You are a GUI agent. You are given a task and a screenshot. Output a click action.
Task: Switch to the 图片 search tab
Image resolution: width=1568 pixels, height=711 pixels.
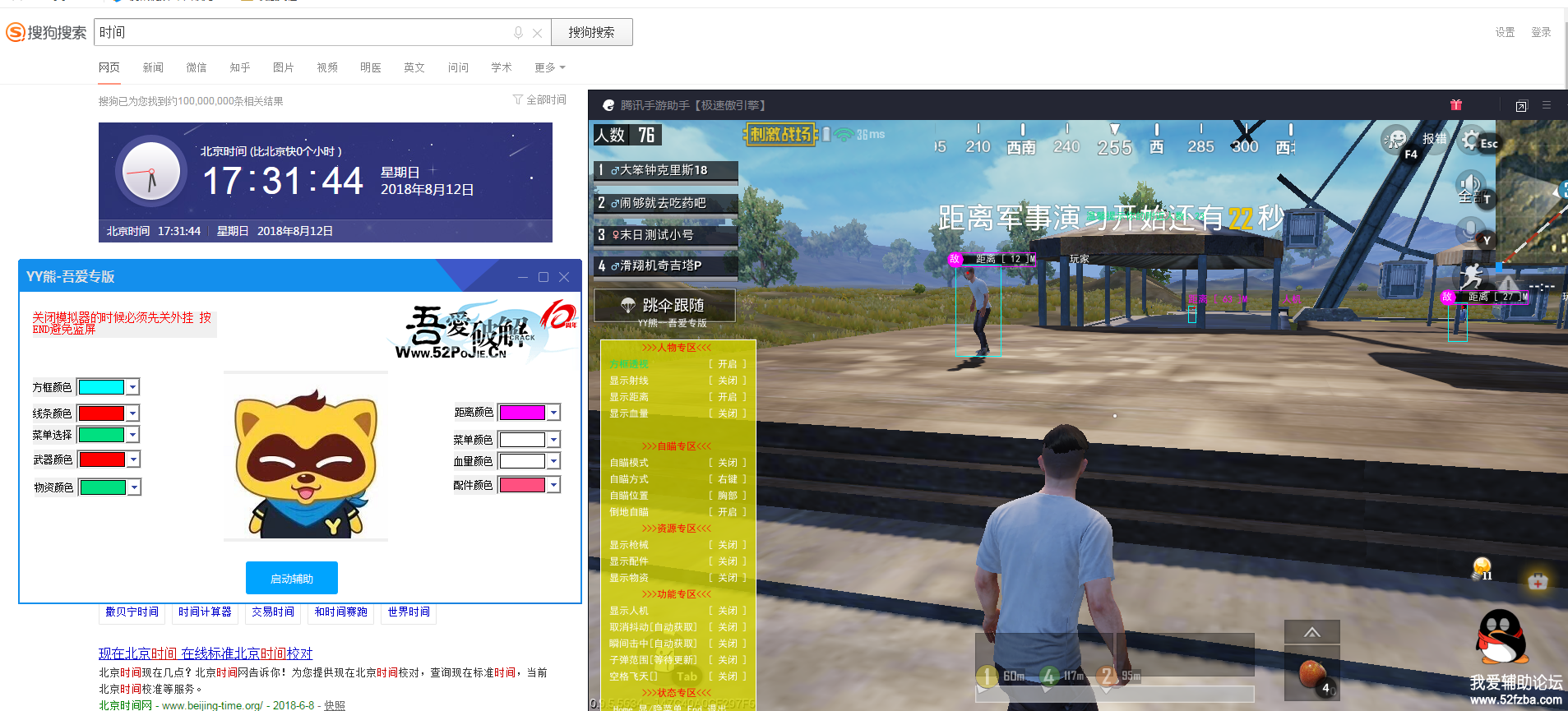coord(283,67)
